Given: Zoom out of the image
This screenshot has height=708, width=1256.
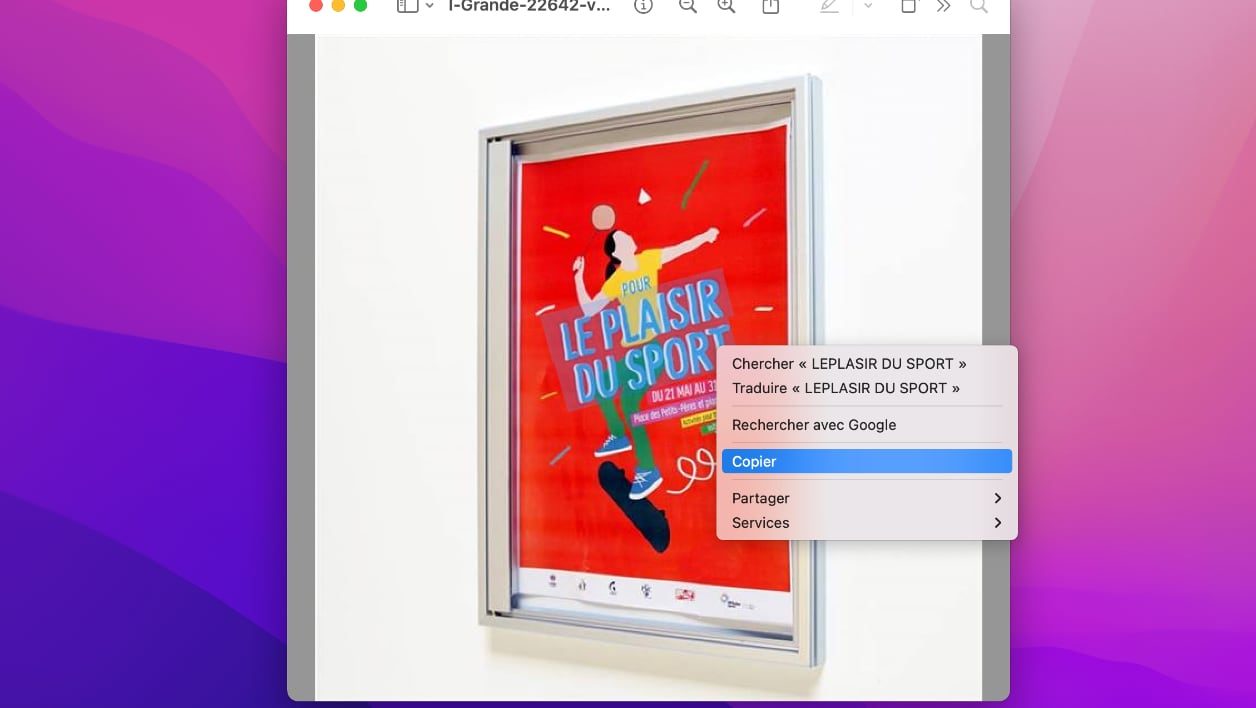Looking at the screenshot, I should 687,6.
